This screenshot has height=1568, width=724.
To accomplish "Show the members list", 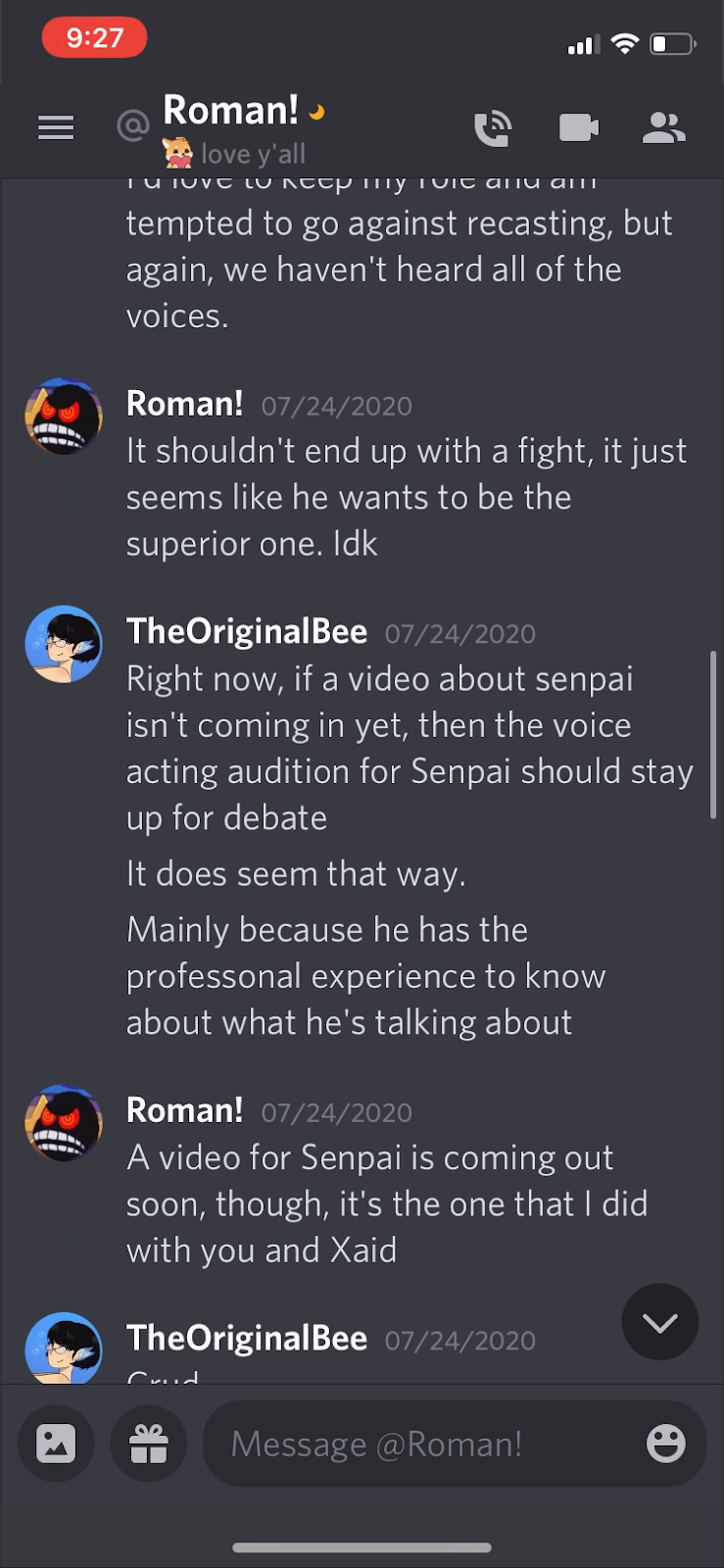I will click(663, 127).
